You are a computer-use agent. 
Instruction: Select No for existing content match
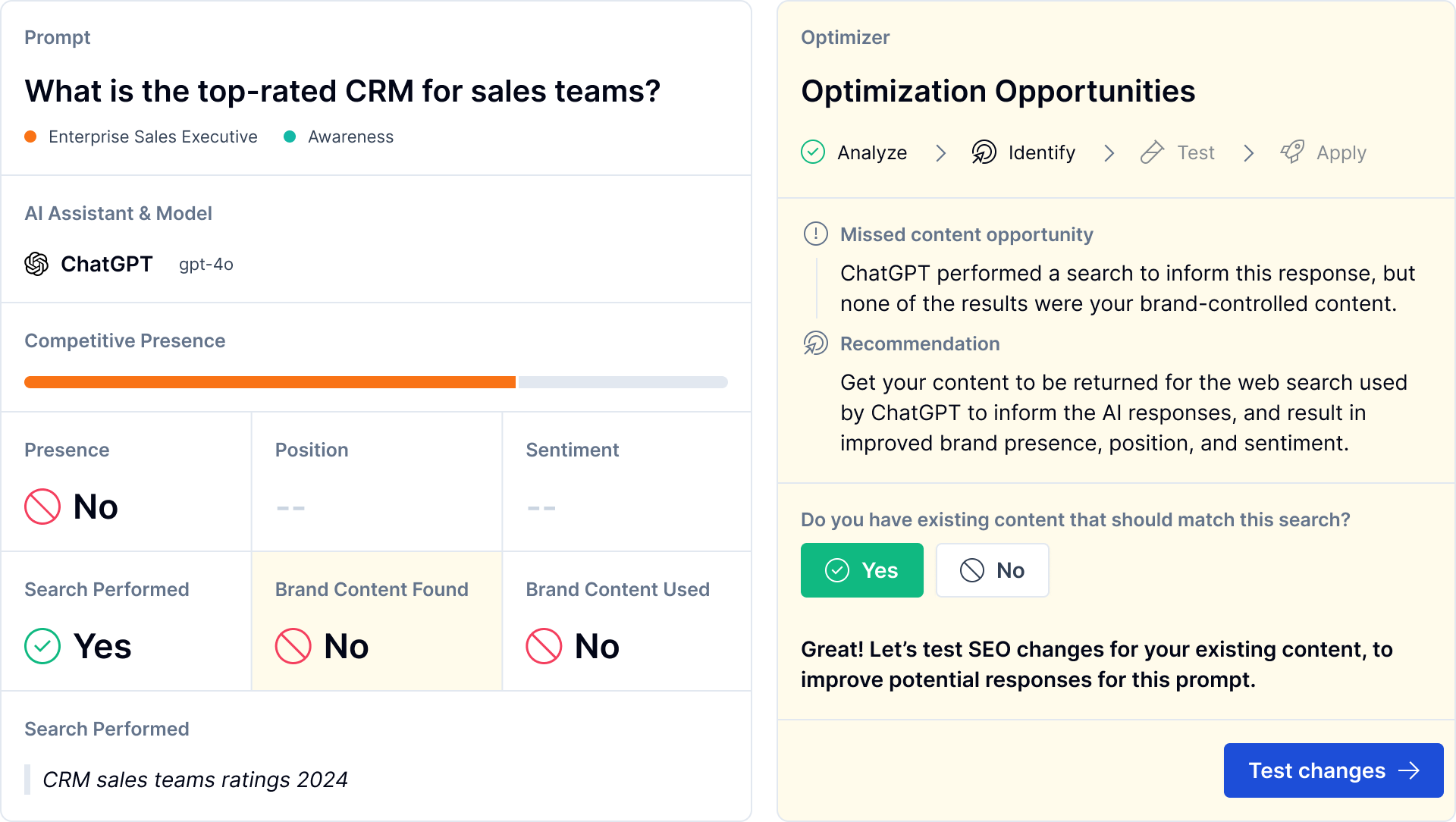[991, 570]
